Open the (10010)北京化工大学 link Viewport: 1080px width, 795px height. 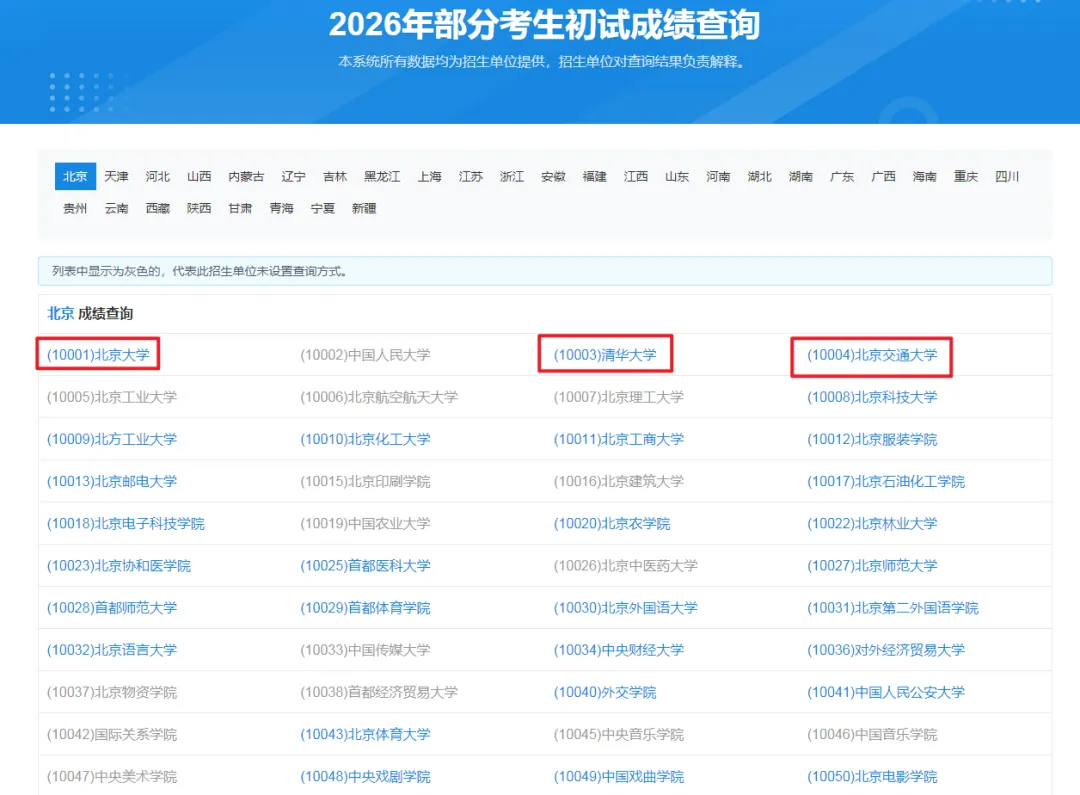[x=365, y=439]
